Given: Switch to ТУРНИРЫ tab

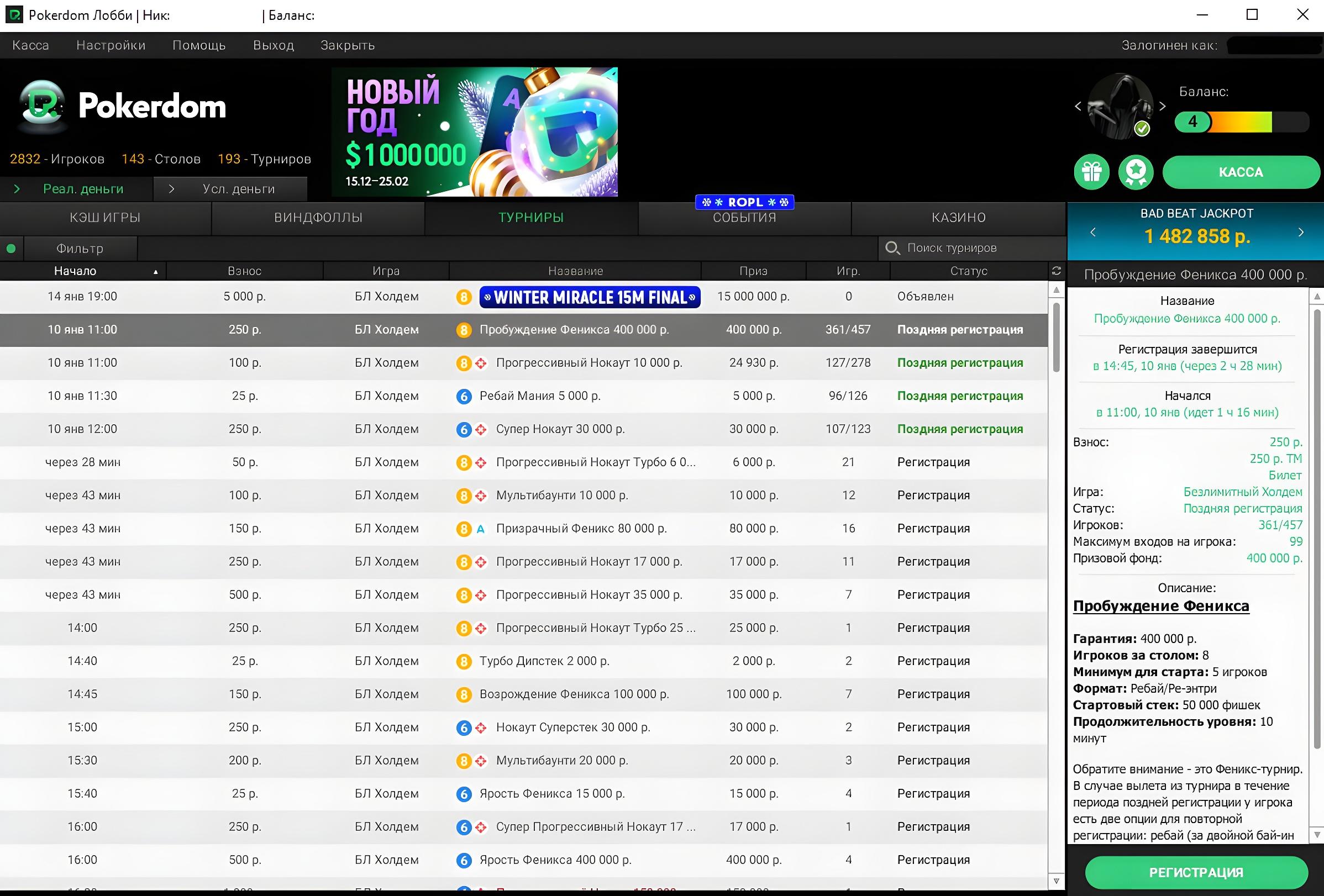Looking at the screenshot, I should pos(531,218).
